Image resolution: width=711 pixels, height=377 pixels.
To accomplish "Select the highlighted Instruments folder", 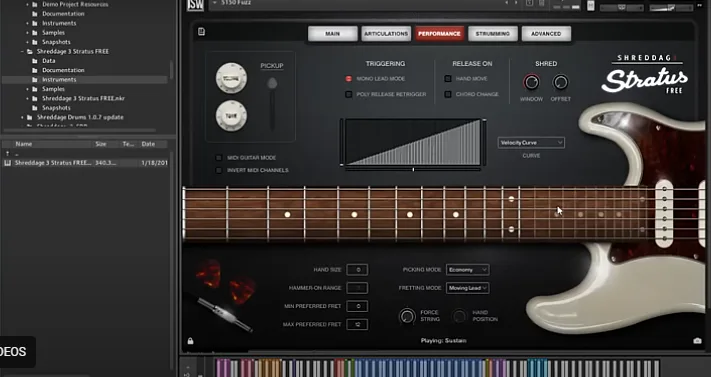I will [59, 80].
